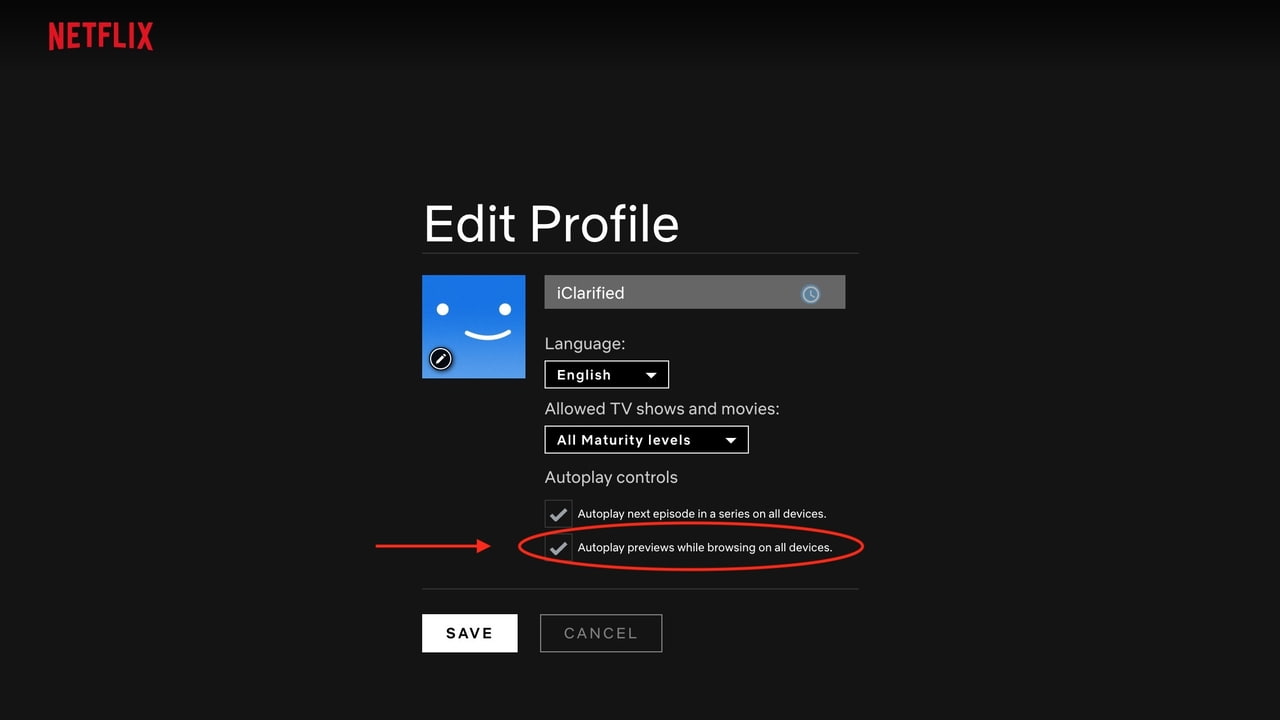The height and width of the screenshot is (720, 1280).
Task: Open the All Maturity levels dropdown
Action: point(646,440)
